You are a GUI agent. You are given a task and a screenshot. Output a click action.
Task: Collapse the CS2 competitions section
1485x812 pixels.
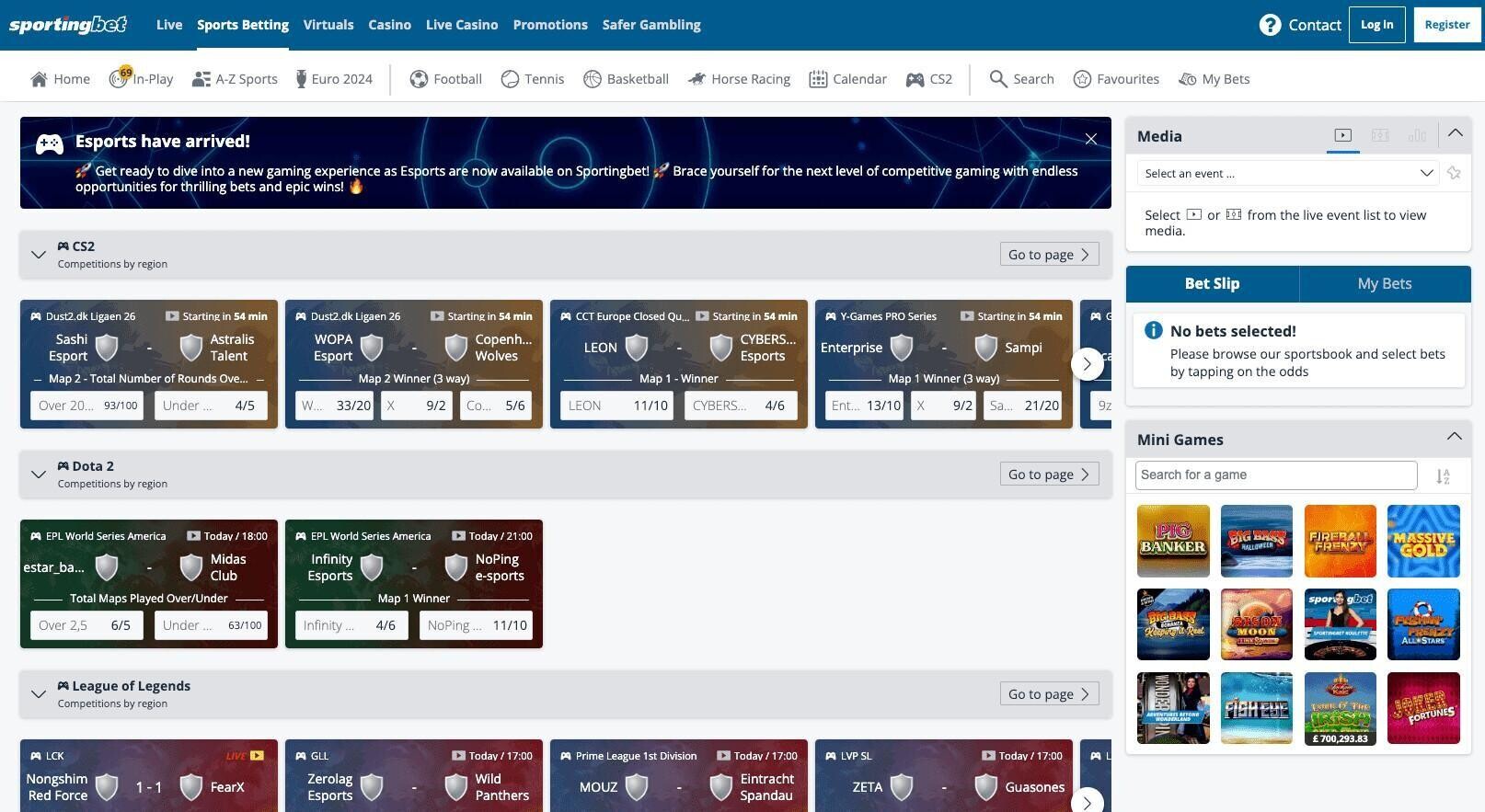[39, 255]
